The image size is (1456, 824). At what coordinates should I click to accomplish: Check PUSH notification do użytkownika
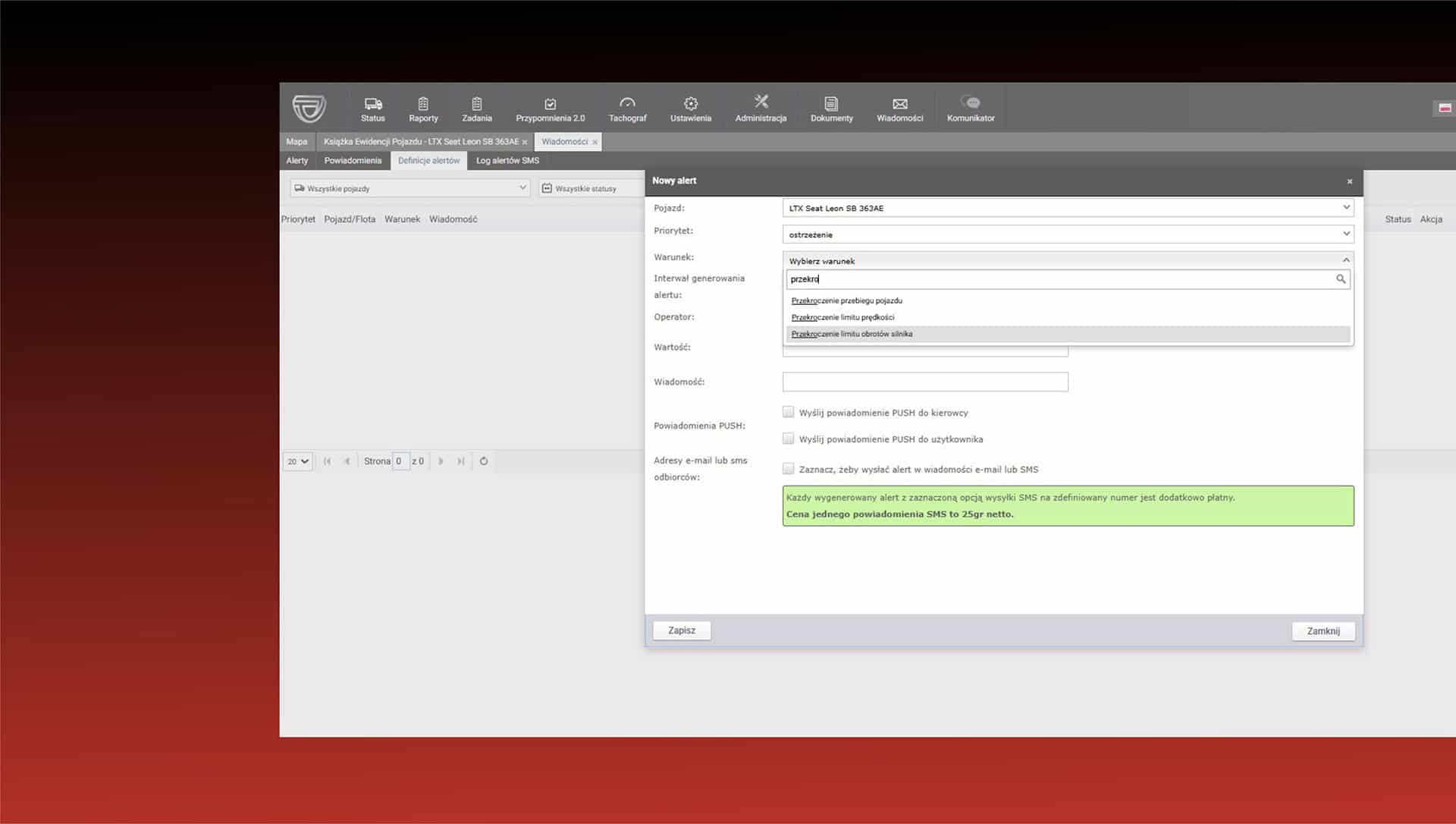click(x=789, y=439)
